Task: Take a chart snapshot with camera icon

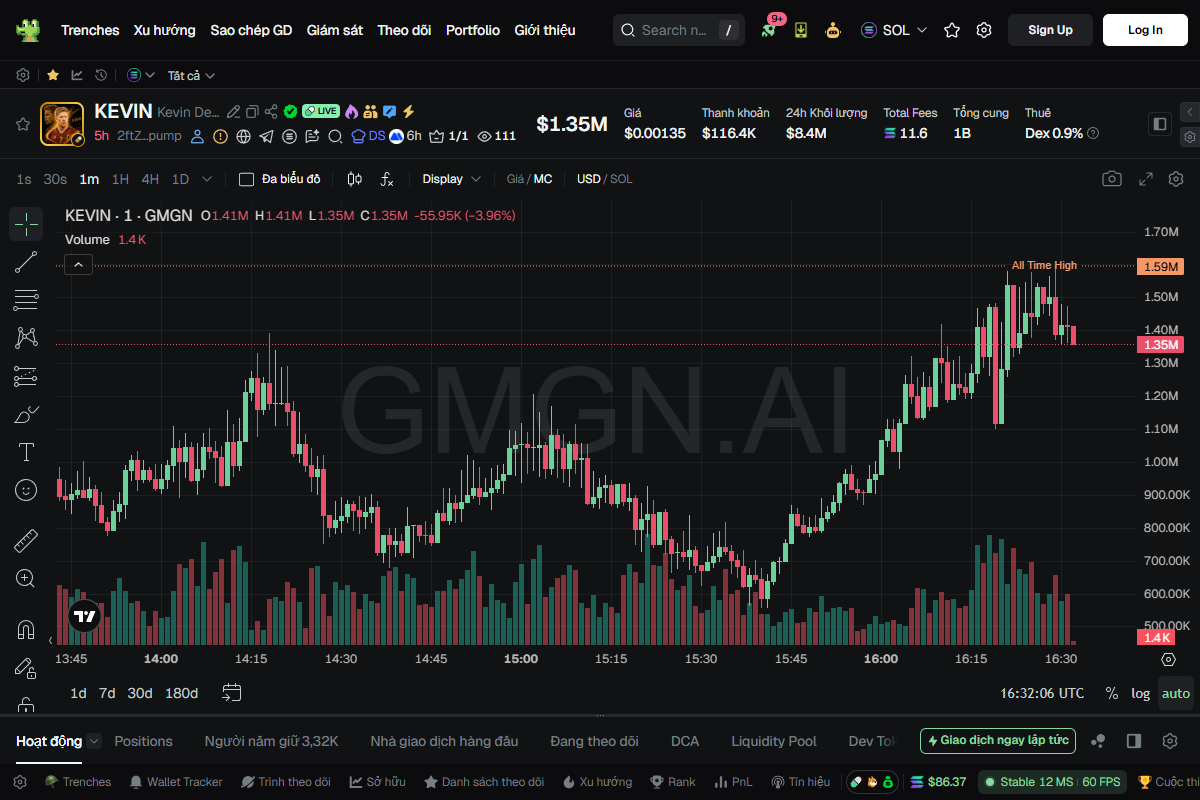Action: pos(1112,179)
